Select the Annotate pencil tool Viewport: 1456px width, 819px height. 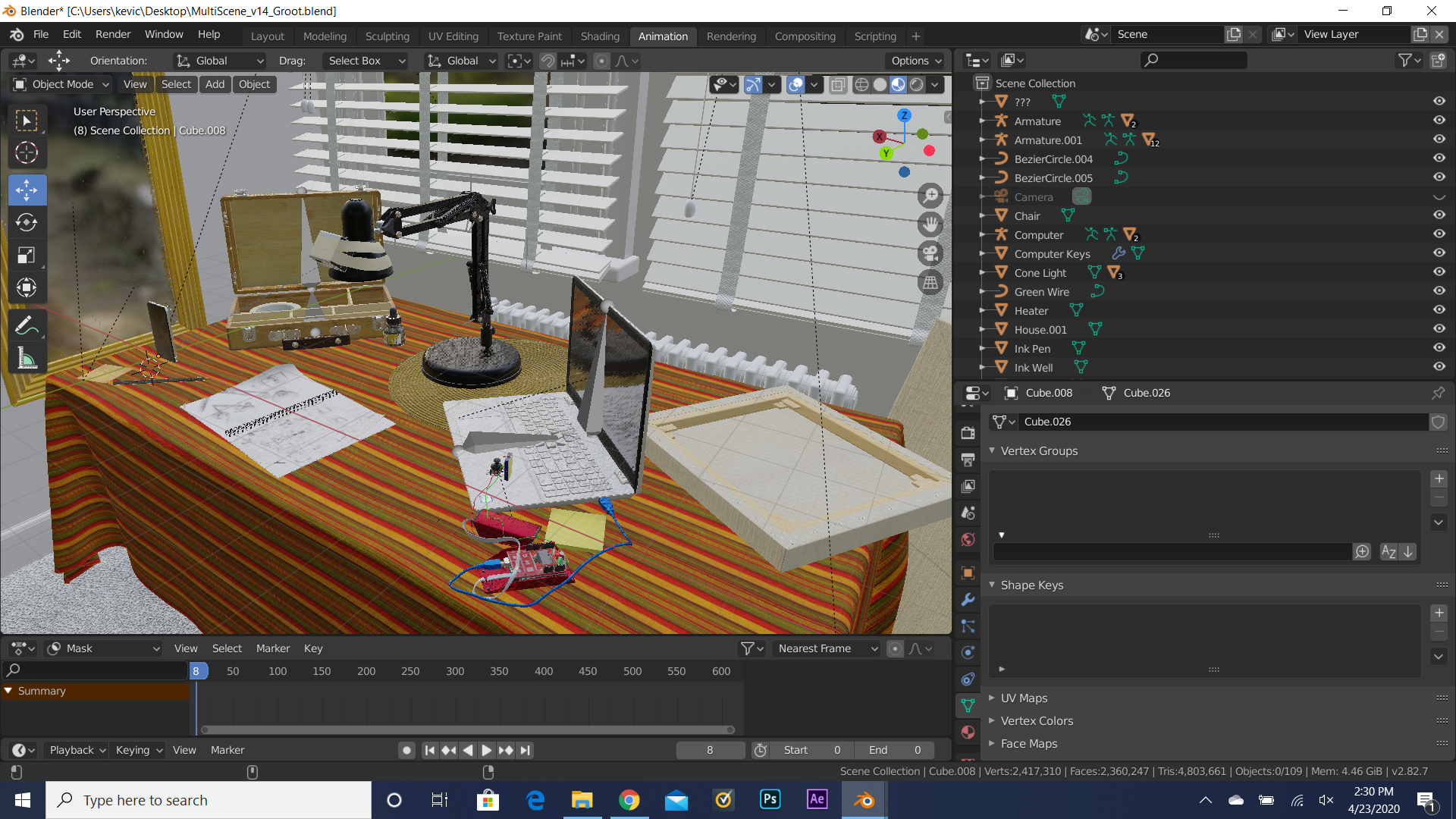[27, 326]
